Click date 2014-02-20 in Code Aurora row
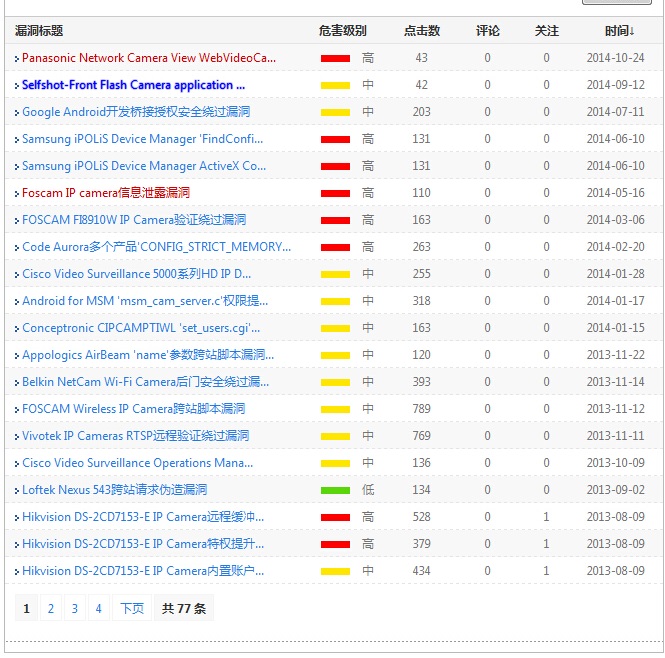 point(615,247)
